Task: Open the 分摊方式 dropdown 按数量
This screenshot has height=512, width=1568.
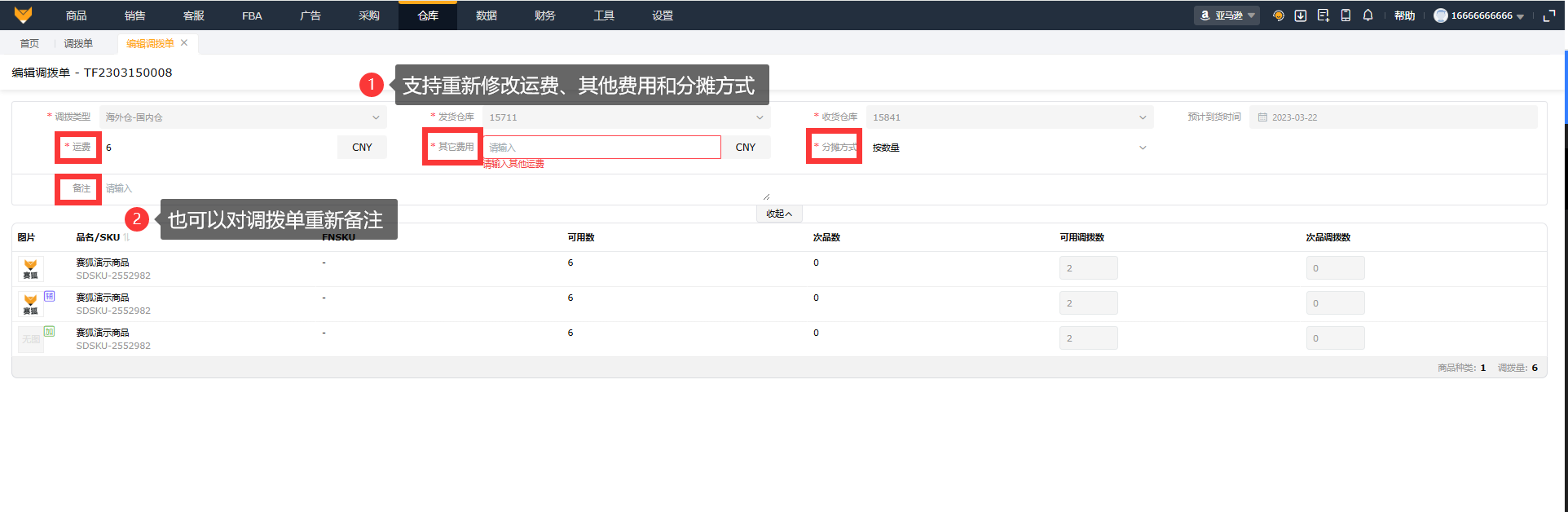Action: pos(1010,148)
